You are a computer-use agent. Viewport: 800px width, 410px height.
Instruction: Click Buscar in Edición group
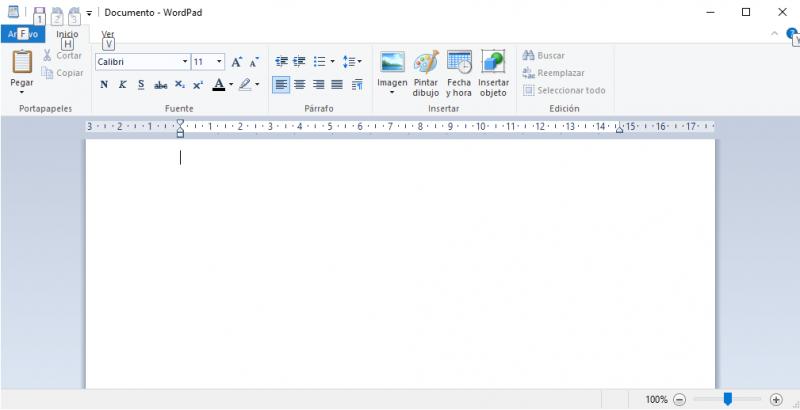[543, 56]
